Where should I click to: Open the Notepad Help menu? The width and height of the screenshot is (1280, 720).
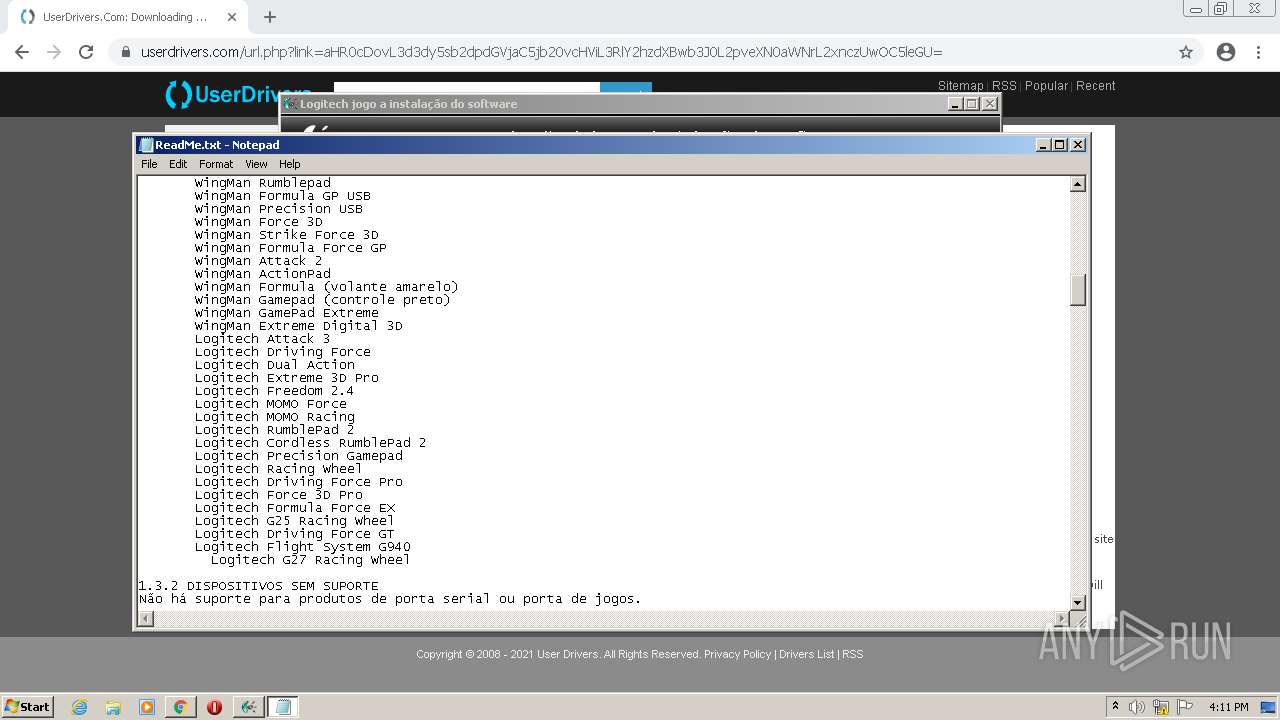(x=290, y=164)
